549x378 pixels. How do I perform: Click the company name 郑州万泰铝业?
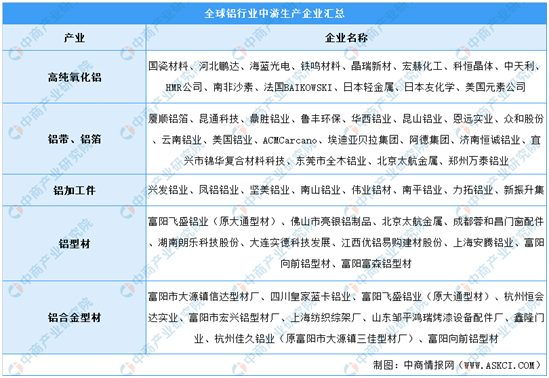point(478,161)
